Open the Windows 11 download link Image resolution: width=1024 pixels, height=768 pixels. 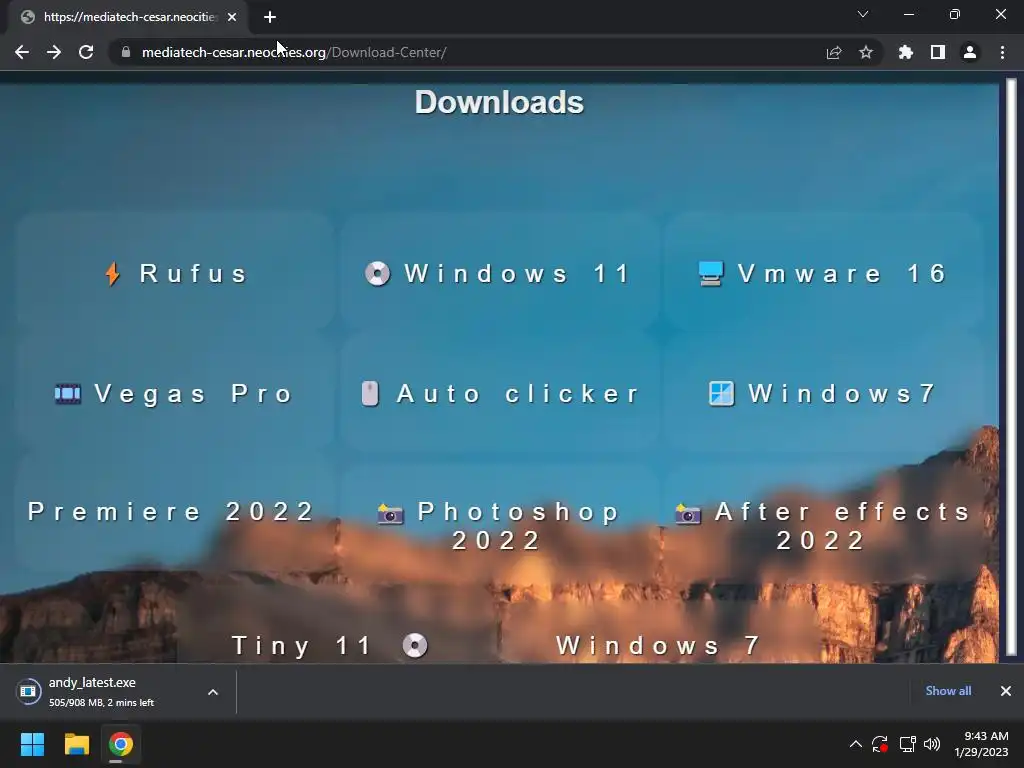(x=498, y=273)
